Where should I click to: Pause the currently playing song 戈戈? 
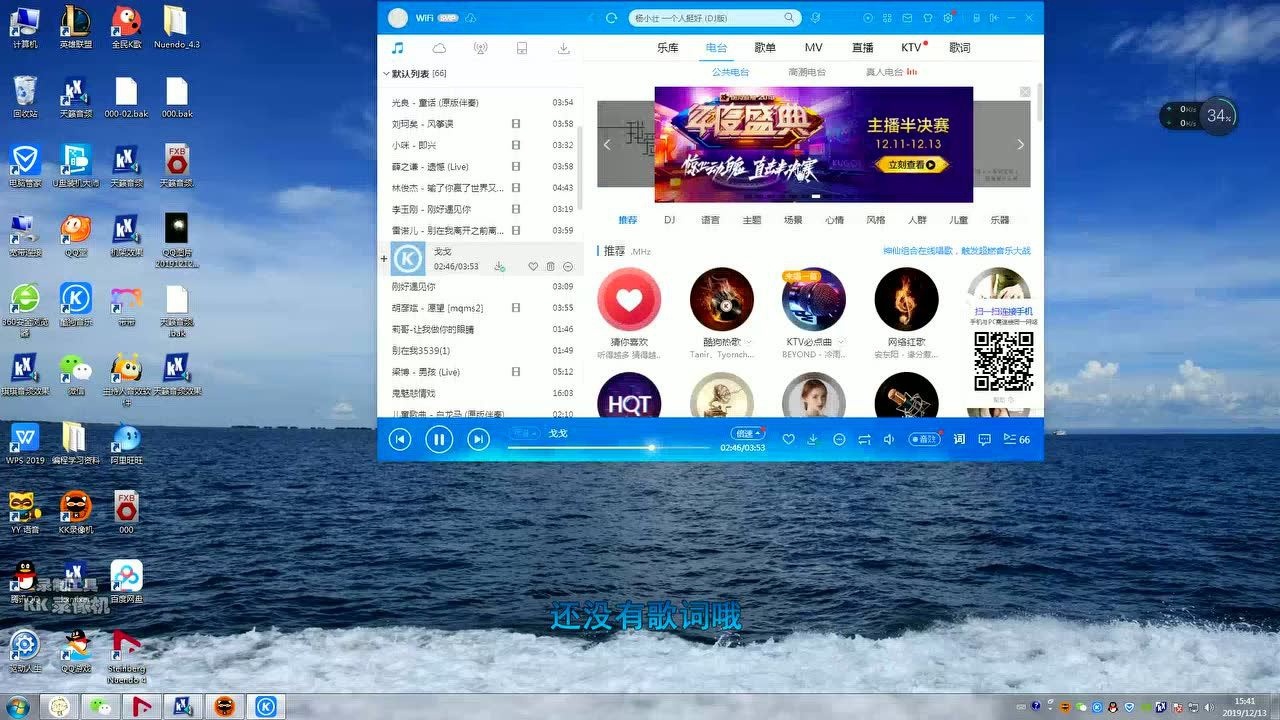[439, 438]
